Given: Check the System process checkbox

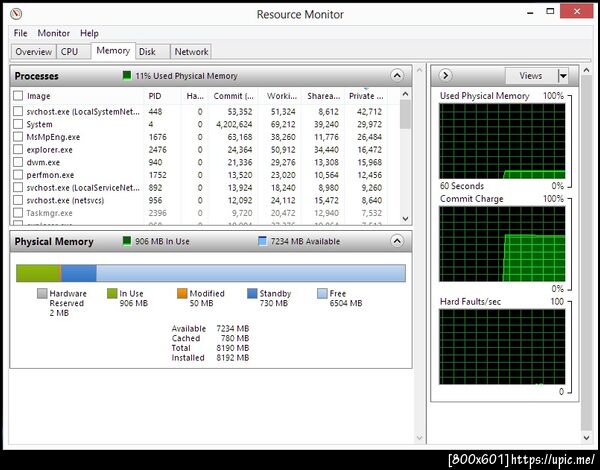Looking at the screenshot, I should [18, 124].
